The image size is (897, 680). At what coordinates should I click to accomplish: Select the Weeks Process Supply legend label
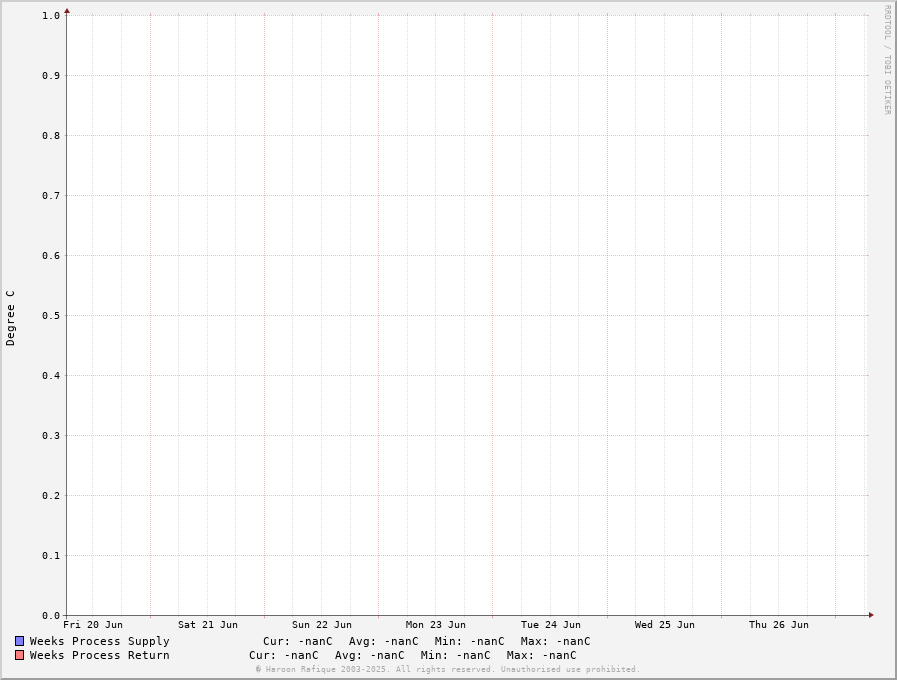tap(99, 641)
